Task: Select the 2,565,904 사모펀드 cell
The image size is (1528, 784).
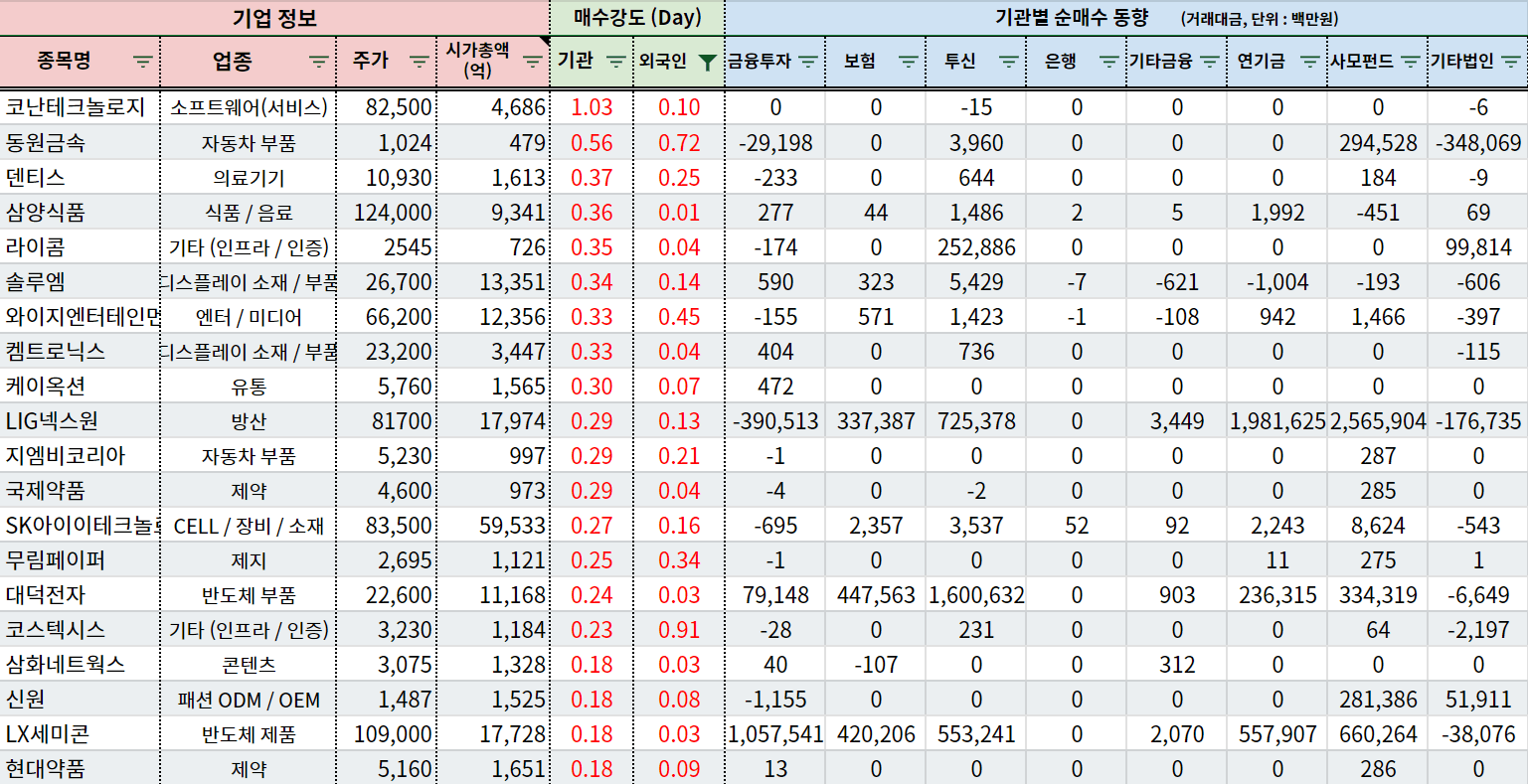Action: click(1378, 420)
